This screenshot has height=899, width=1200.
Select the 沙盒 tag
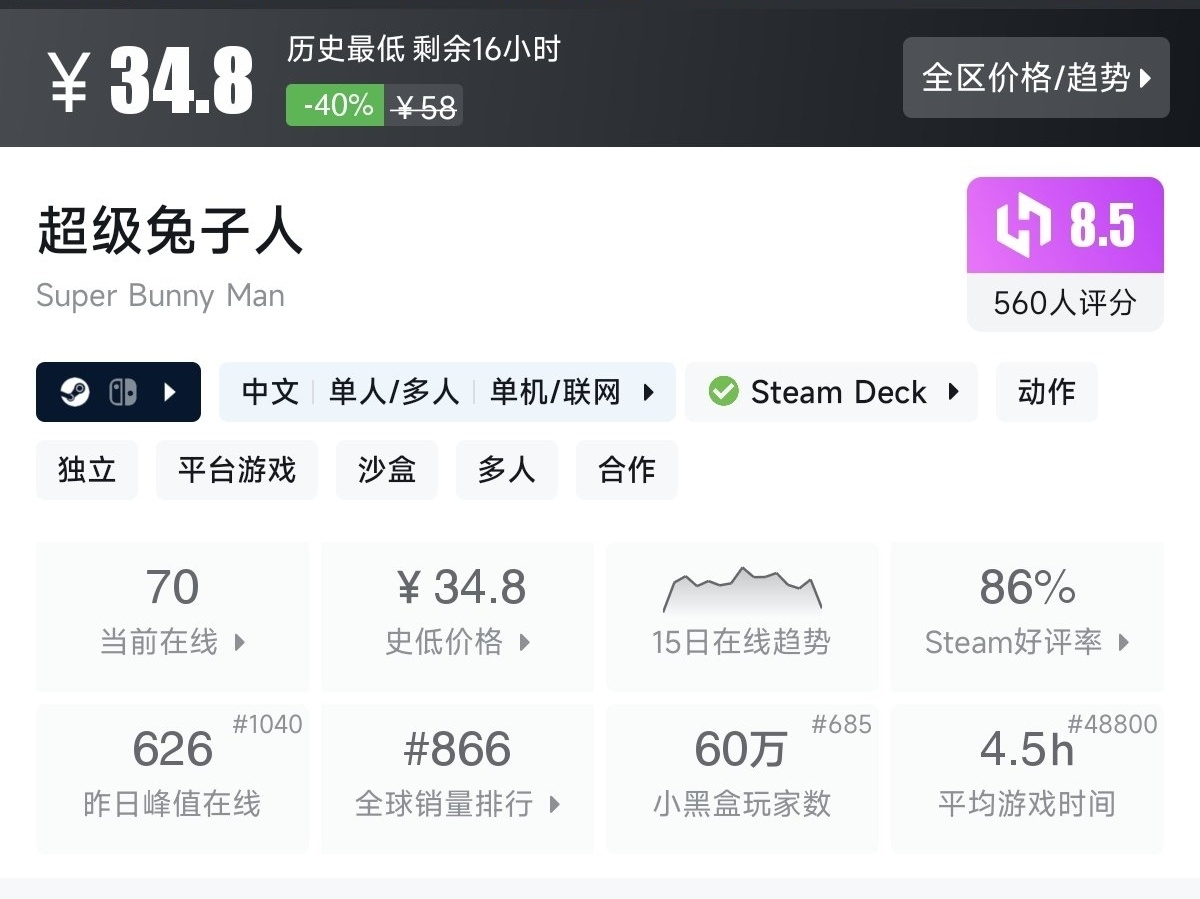(x=387, y=470)
